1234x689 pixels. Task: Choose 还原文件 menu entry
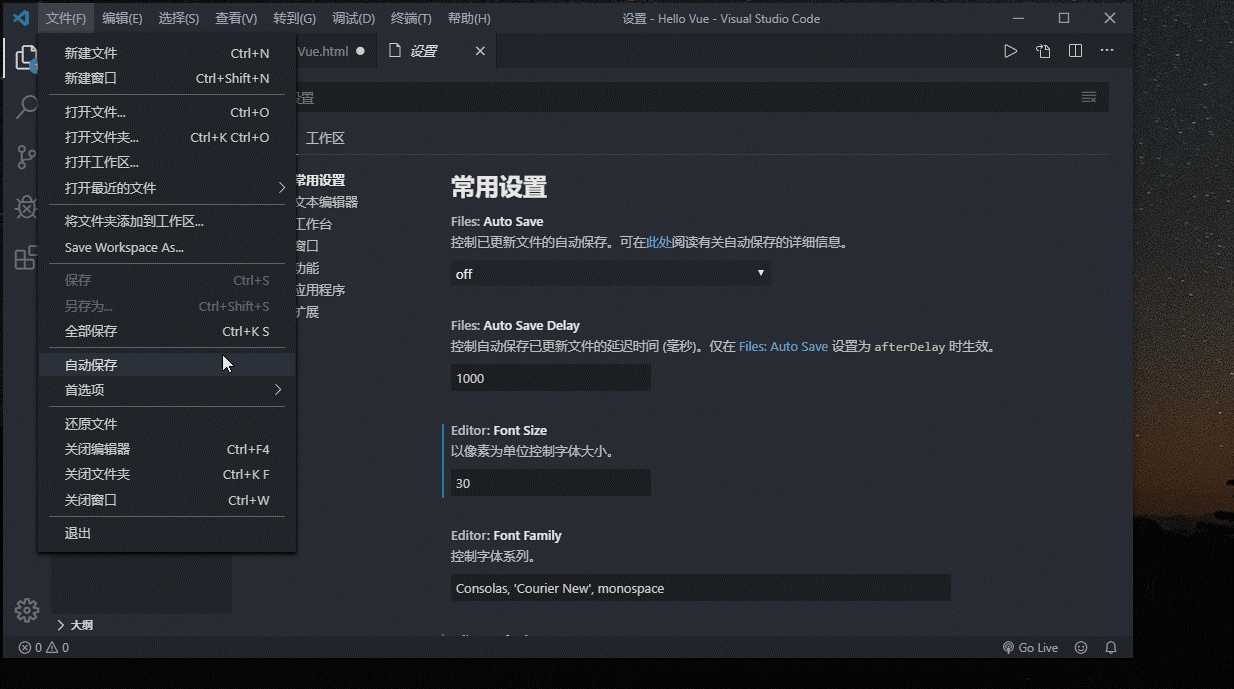pos(167,424)
